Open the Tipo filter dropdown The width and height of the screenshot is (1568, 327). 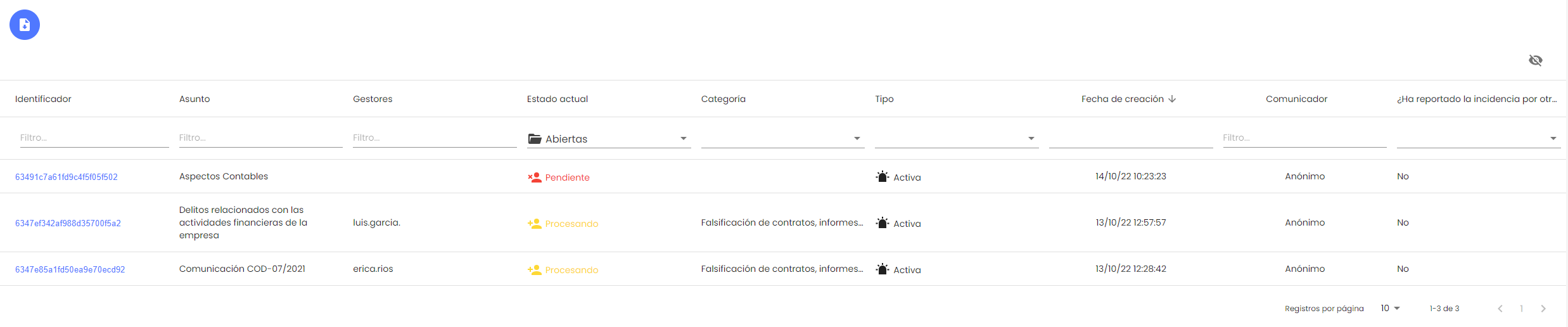click(x=956, y=139)
